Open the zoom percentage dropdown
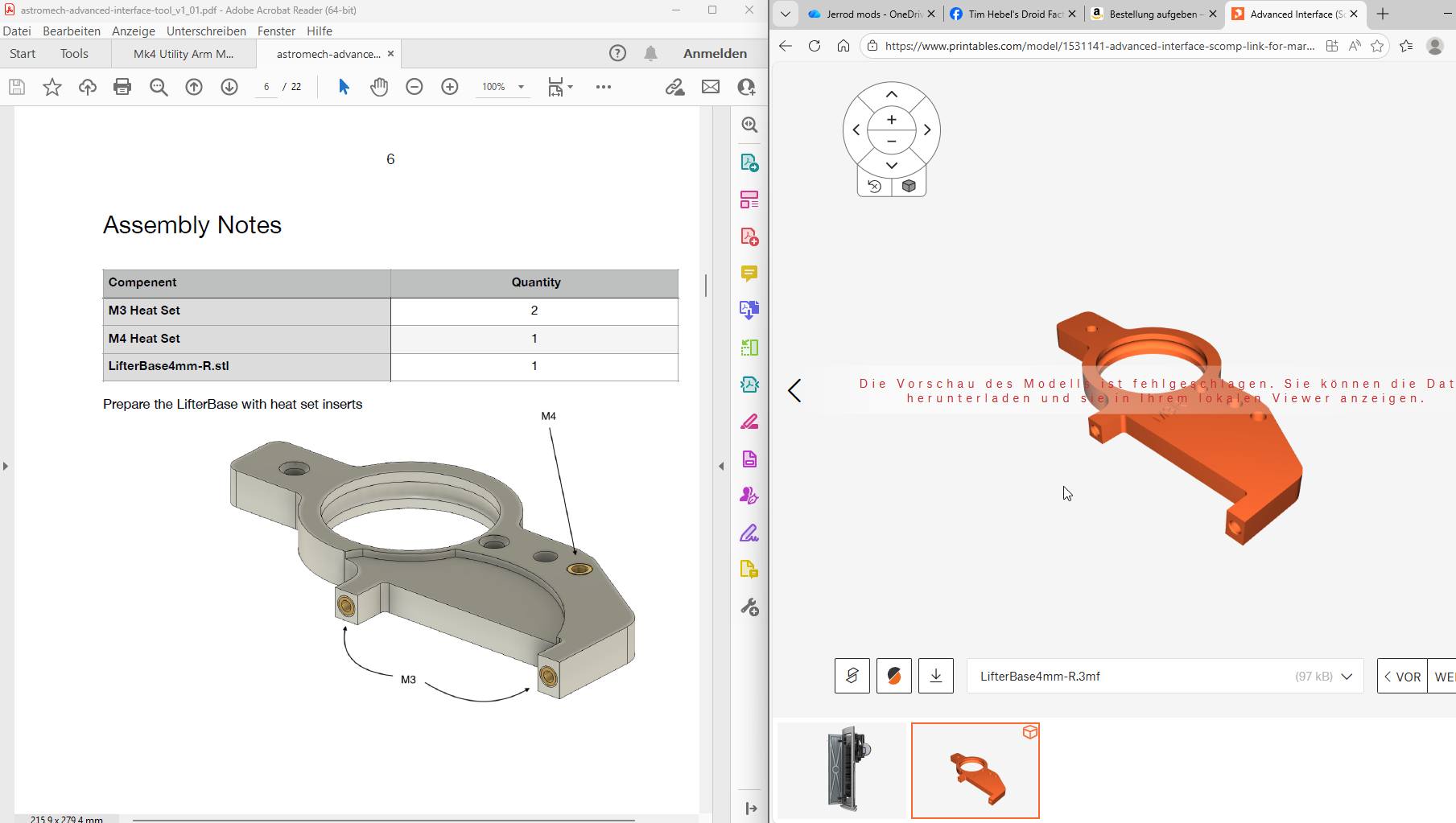The height and width of the screenshot is (823, 1456). [x=522, y=87]
